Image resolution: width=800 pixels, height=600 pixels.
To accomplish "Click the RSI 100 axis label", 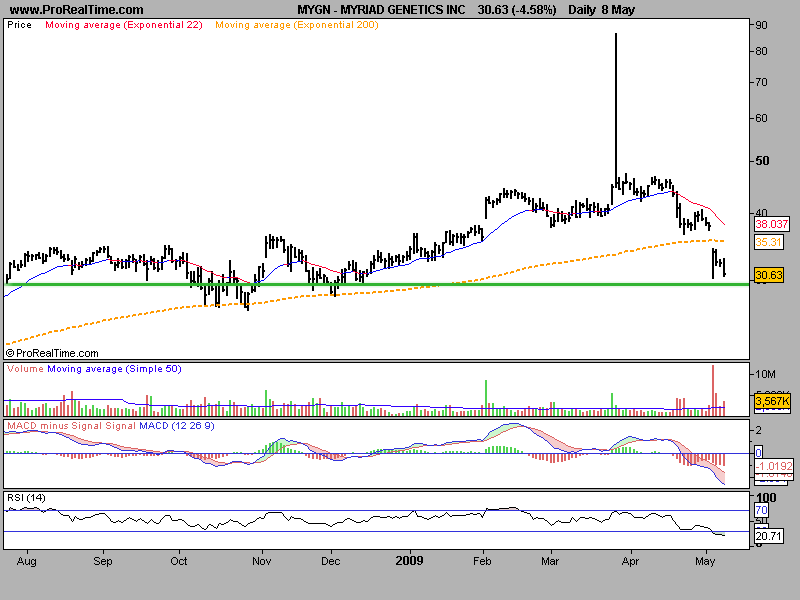I will pos(766,497).
